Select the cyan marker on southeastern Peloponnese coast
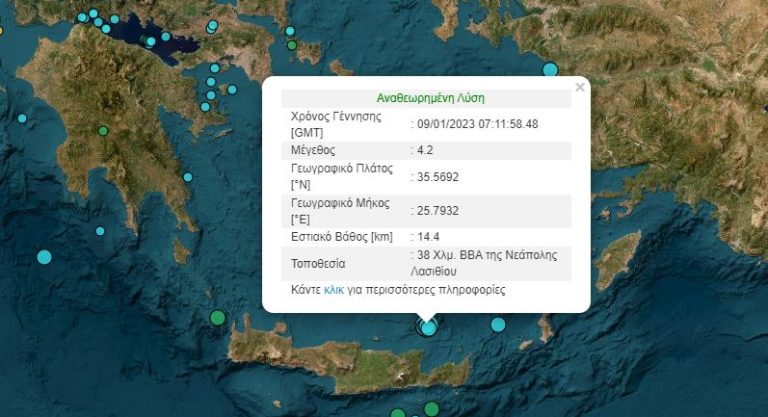The height and width of the screenshot is (417, 768). [x=188, y=177]
